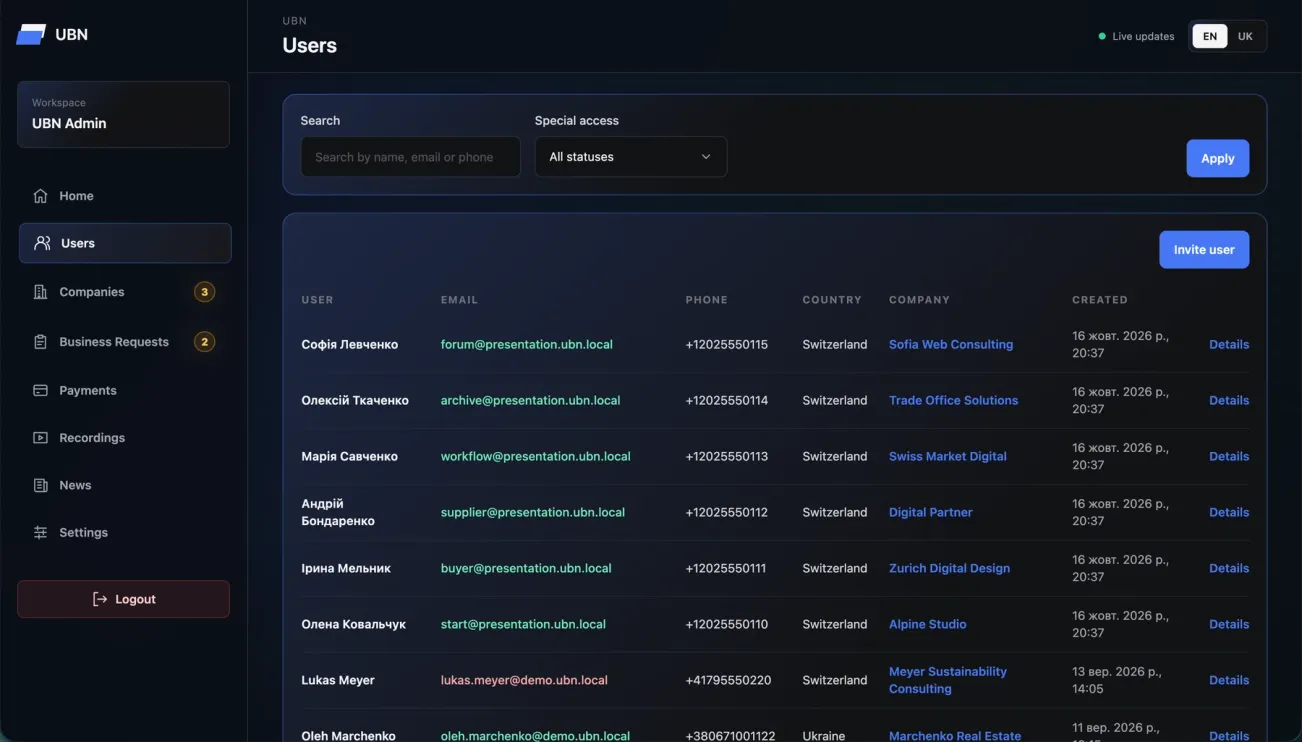Focus the search by name field
The height and width of the screenshot is (742, 1302).
coord(410,157)
